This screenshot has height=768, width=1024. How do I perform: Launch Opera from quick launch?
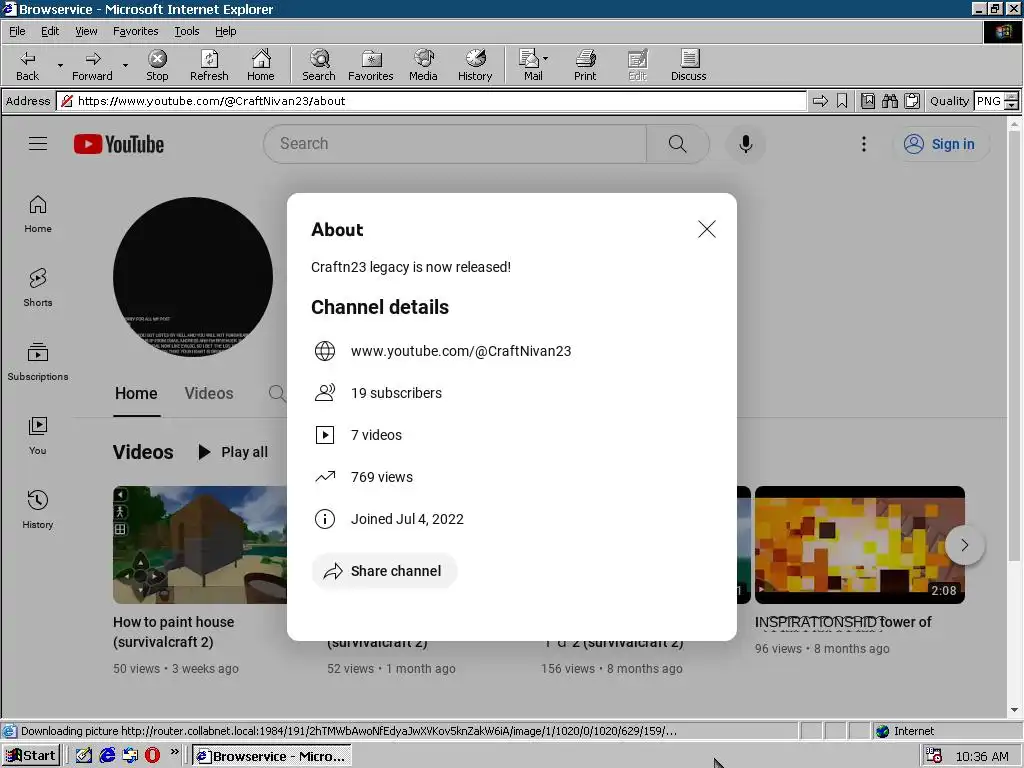click(152, 756)
